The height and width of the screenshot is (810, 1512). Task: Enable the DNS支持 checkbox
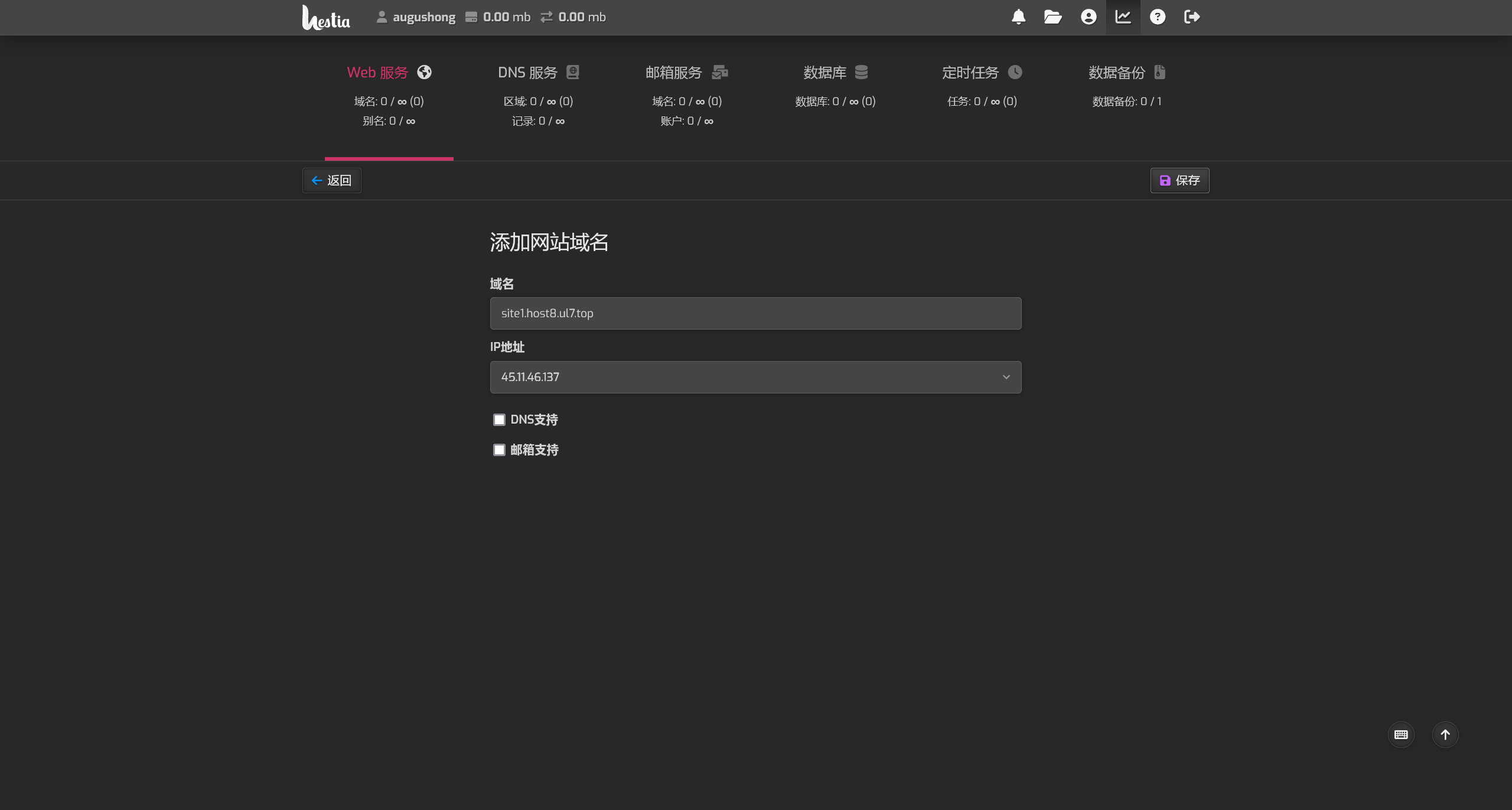(499, 419)
